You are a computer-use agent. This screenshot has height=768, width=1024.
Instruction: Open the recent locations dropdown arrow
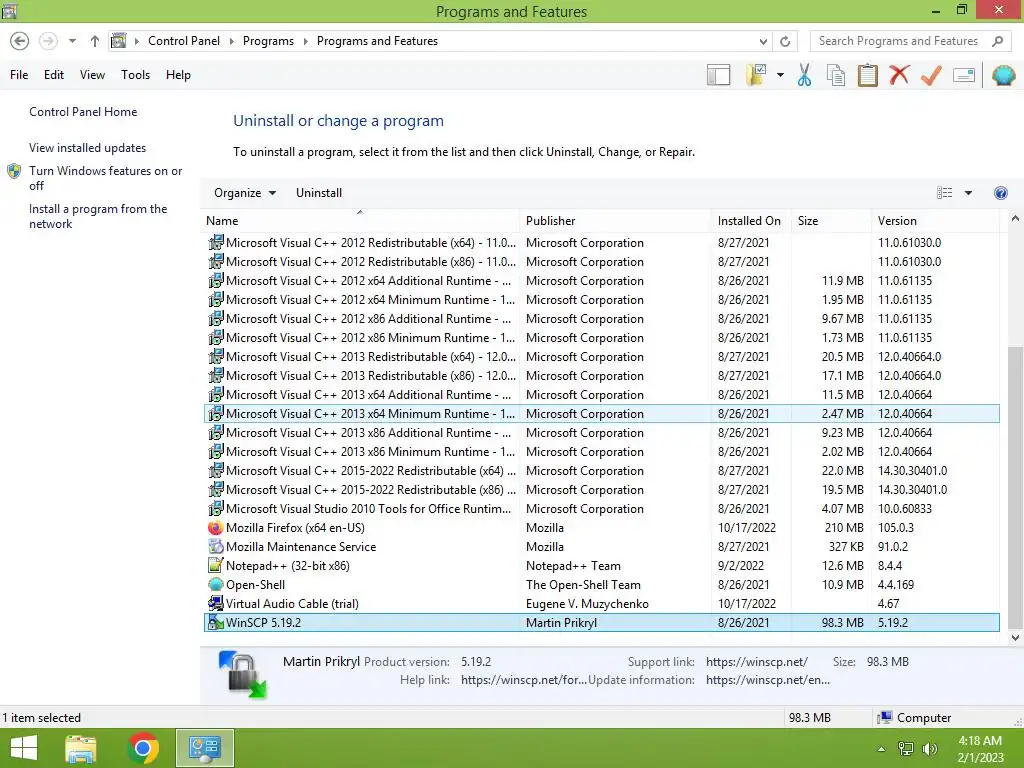click(x=72, y=41)
